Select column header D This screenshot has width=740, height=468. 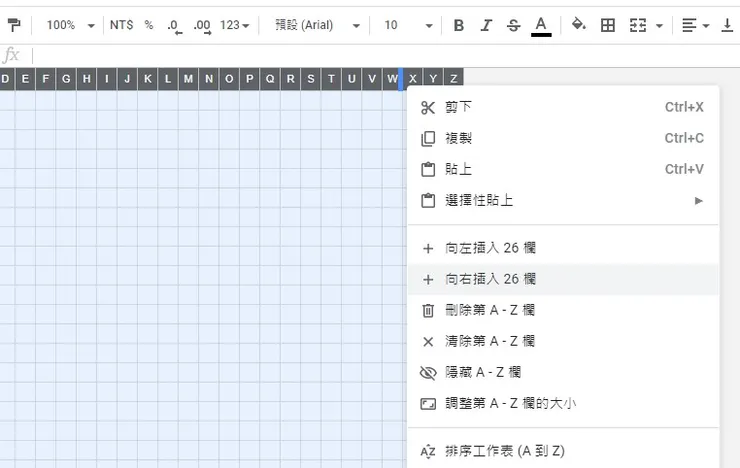(7, 79)
